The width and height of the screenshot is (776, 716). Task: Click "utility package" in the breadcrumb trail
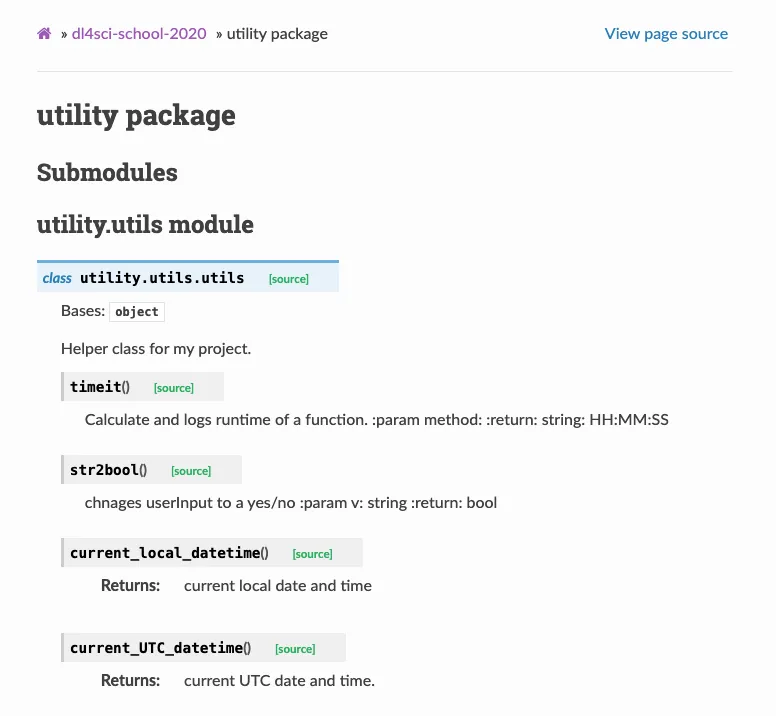tap(277, 34)
